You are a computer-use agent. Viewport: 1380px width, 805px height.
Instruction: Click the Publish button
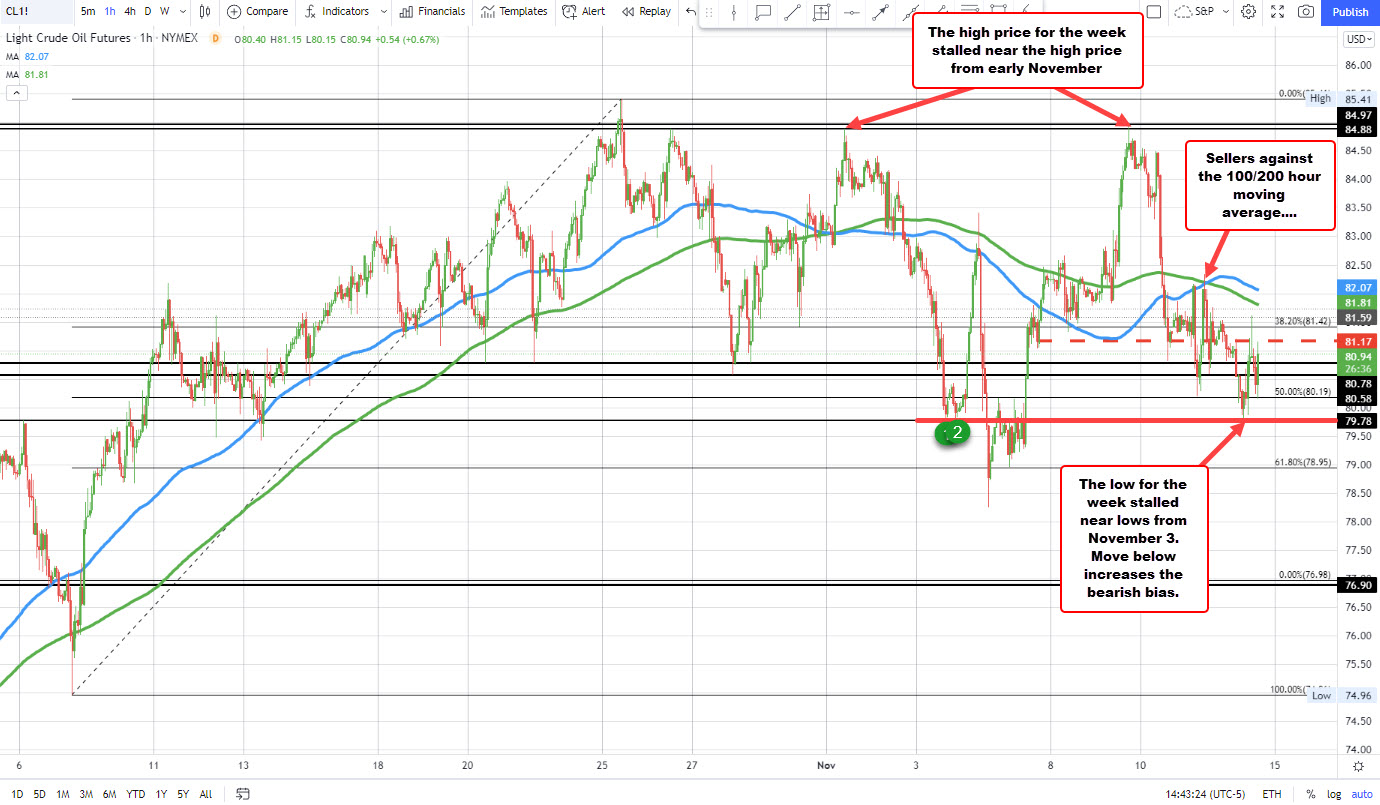pyautogui.click(x=1351, y=12)
